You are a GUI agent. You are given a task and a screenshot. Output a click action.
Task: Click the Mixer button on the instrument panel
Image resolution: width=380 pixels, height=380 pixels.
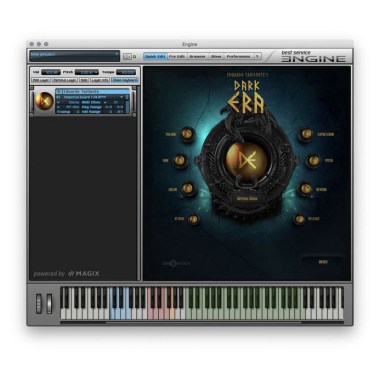point(323,262)
